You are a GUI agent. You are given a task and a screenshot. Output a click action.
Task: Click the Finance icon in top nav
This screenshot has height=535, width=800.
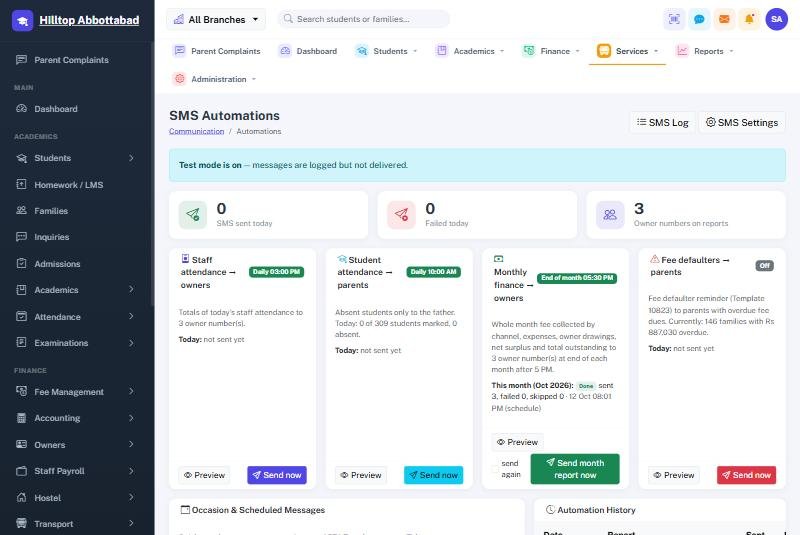coord(529,51)
